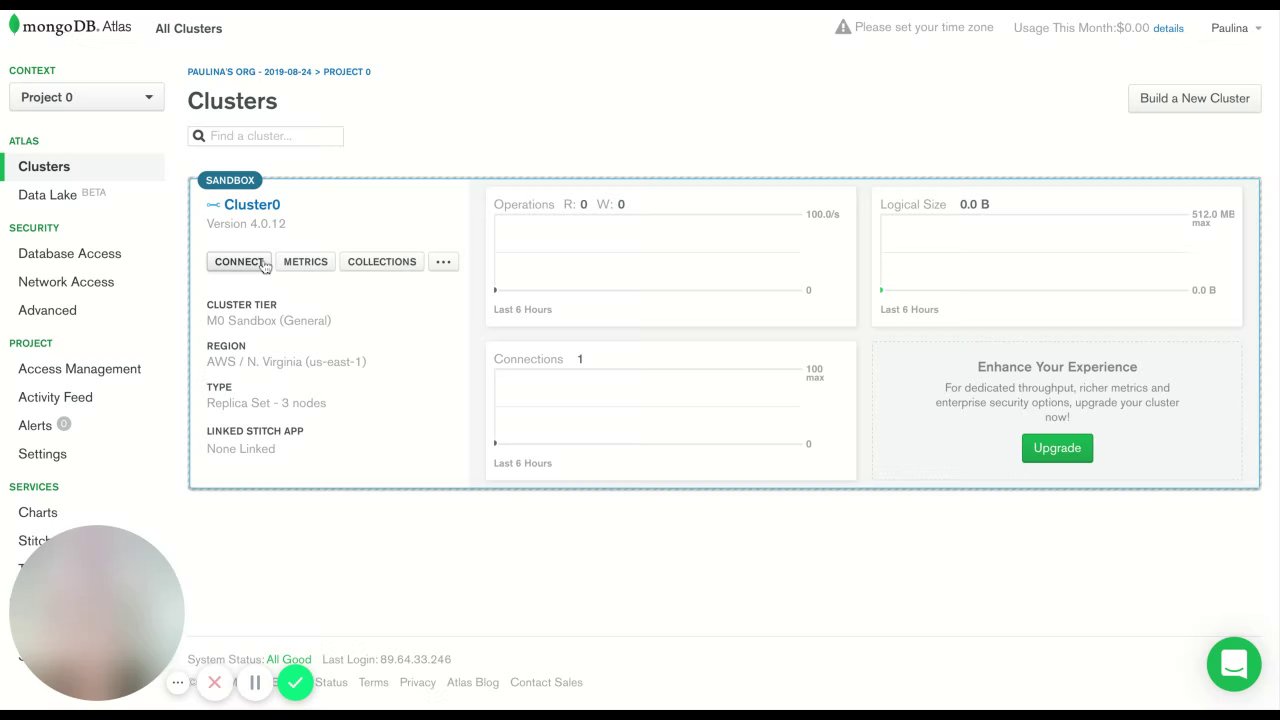This screenshot has height=720, width=1280.
Task: Open the Intercom chat bubble
Action: (x=1234, y=664)
